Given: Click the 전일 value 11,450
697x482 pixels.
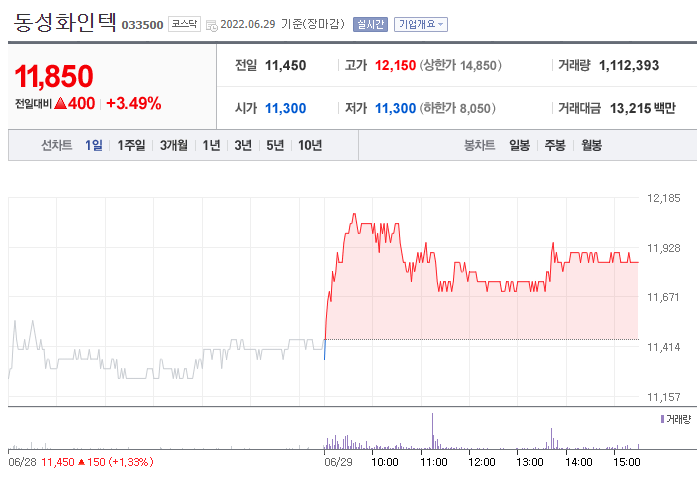Looking at the screenshot, I should point(285,65).
